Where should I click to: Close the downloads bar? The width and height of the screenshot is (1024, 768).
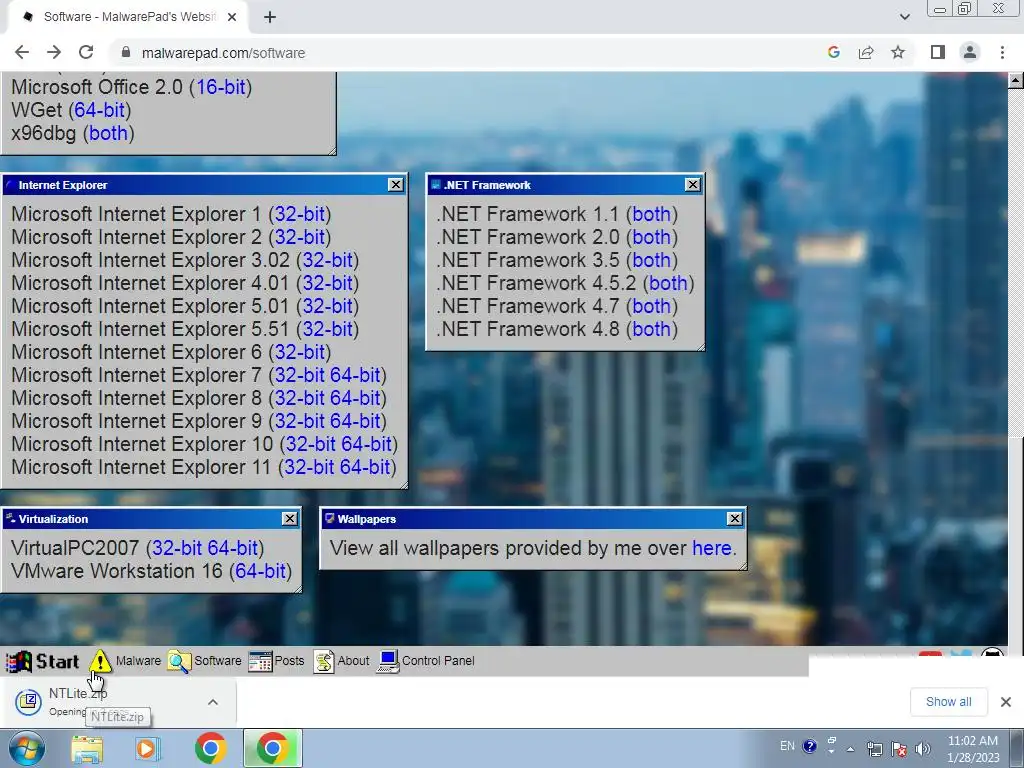click(1006, 702)
